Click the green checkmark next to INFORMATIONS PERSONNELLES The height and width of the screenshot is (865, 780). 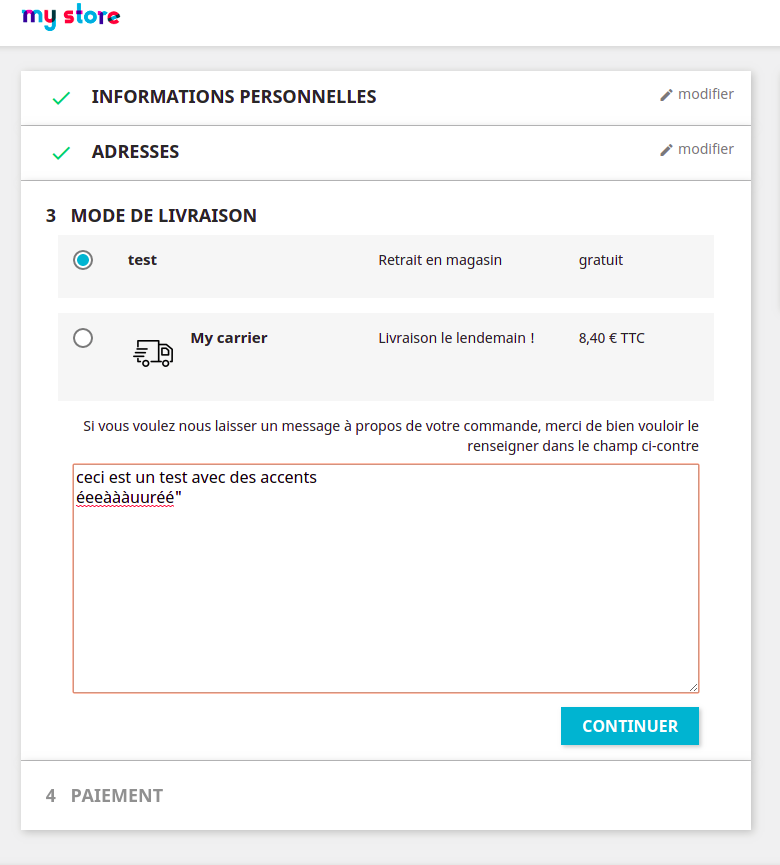61,97
